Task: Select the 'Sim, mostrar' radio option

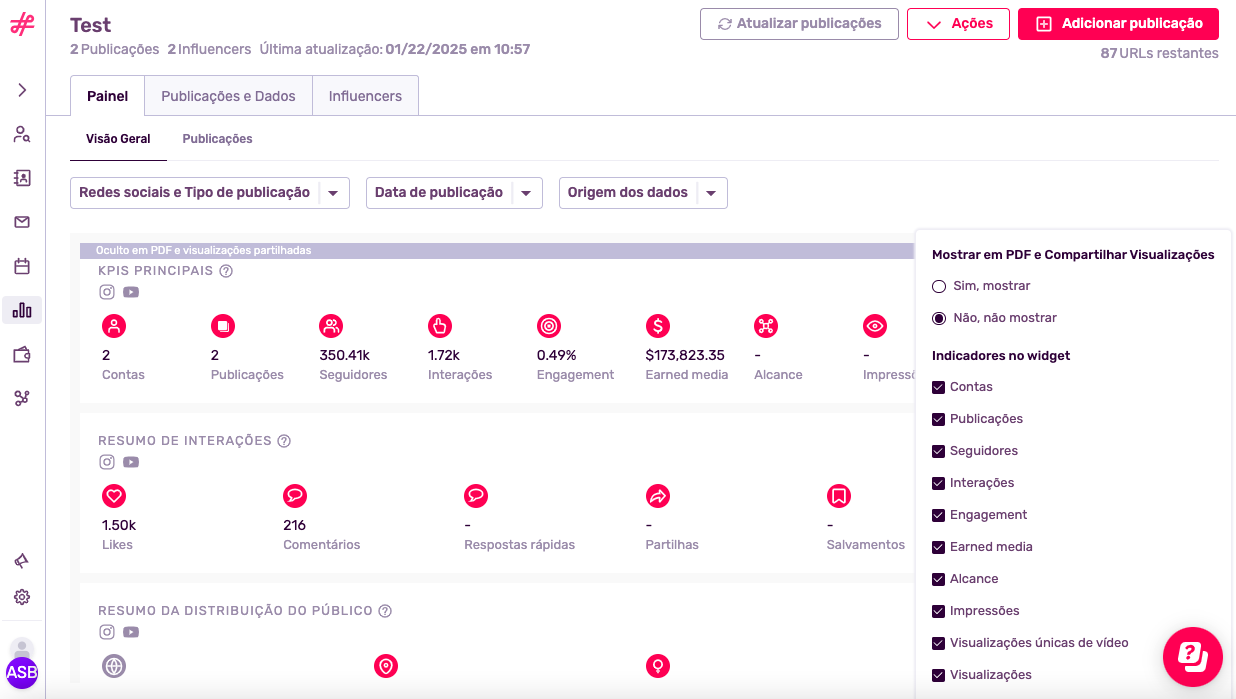Action: pyautogui.click(x=939, y=286)
